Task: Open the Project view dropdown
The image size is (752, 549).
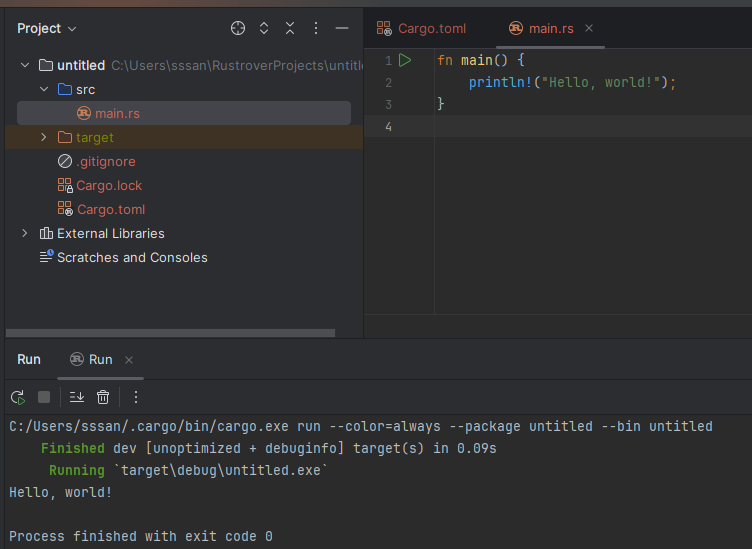Action: [x=46, y=29]
